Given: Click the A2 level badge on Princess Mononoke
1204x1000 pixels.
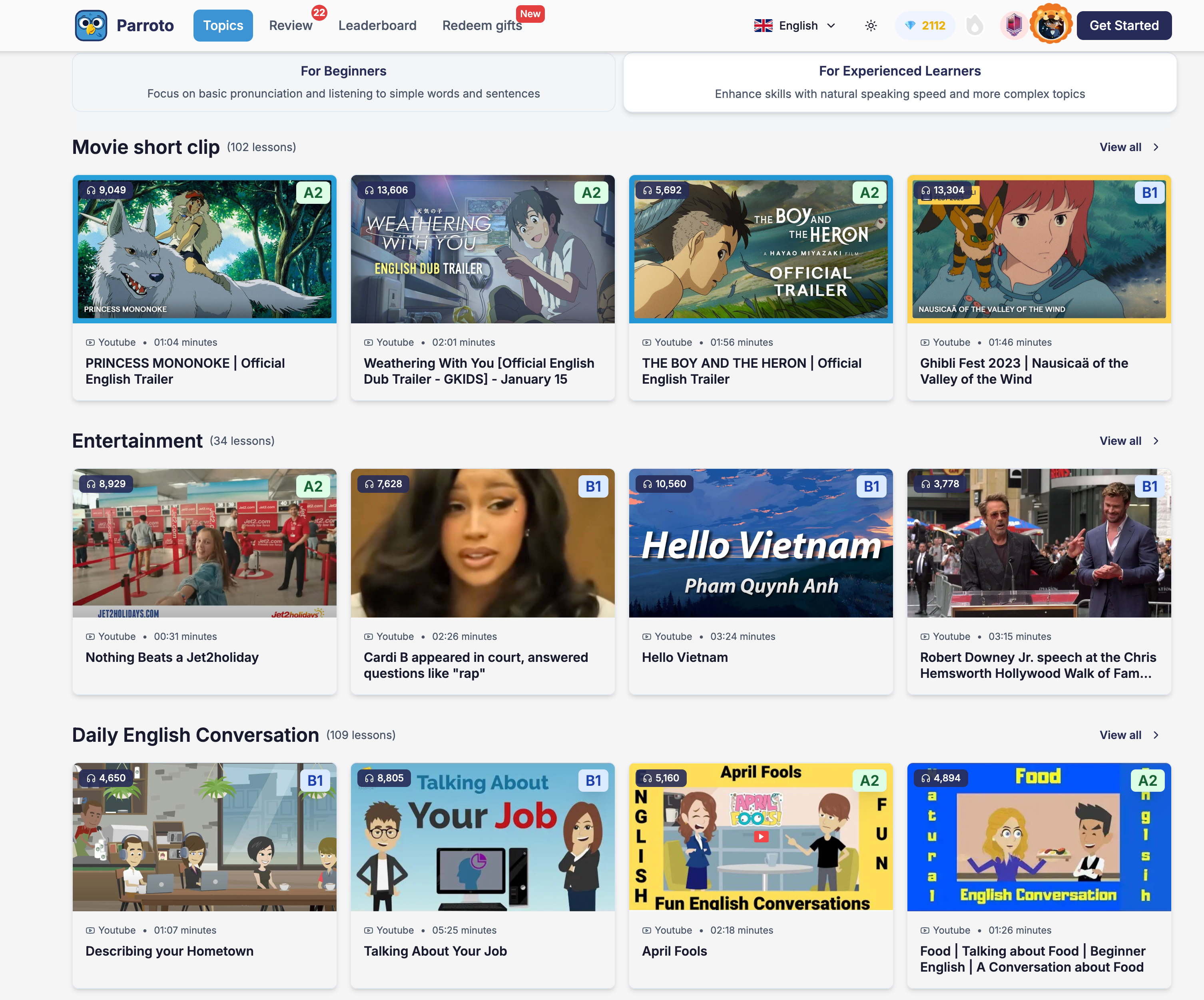Looking at the screenshot, I should 313,193.
